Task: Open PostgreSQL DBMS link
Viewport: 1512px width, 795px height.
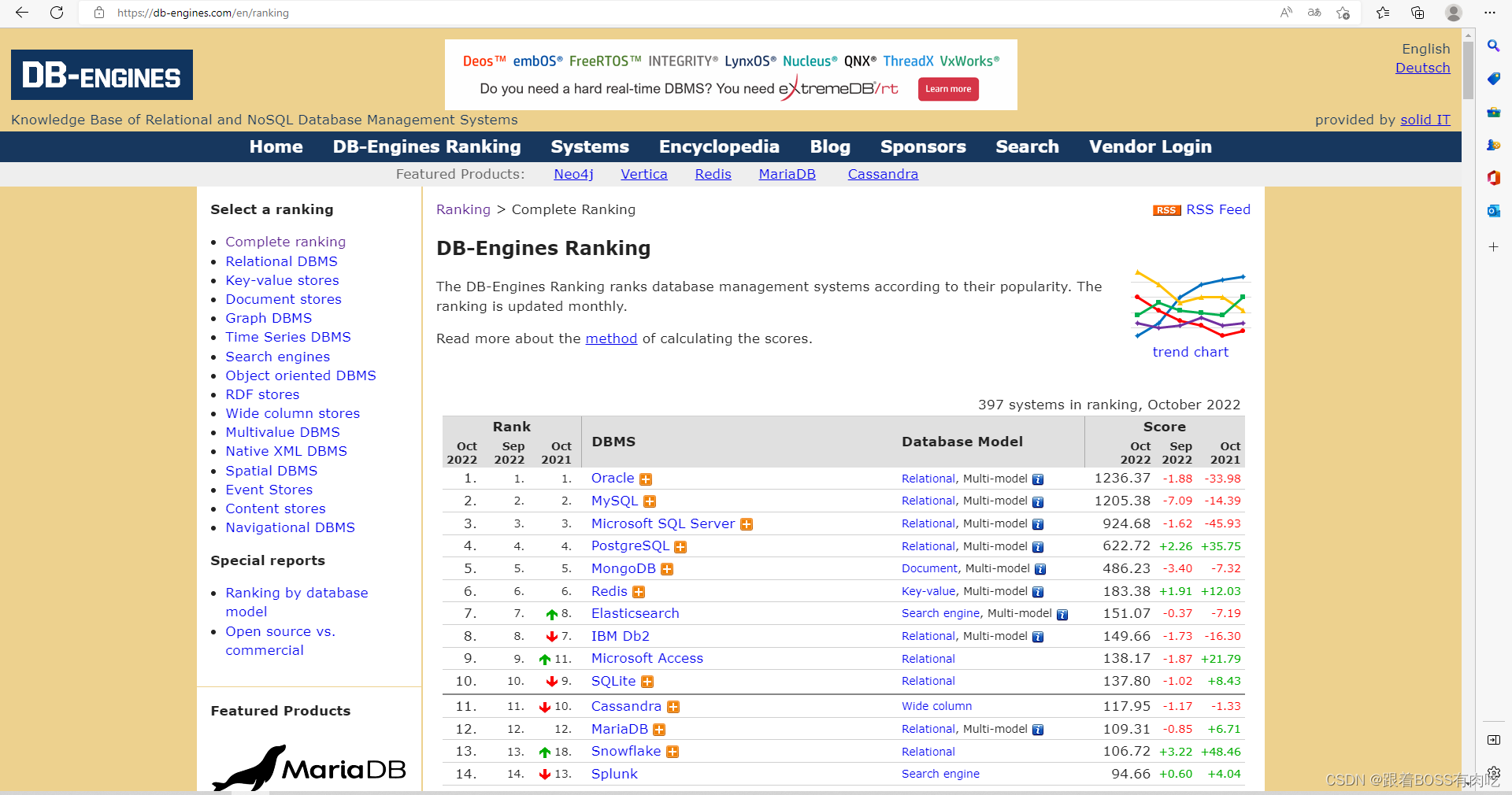Action: point(630,545)
